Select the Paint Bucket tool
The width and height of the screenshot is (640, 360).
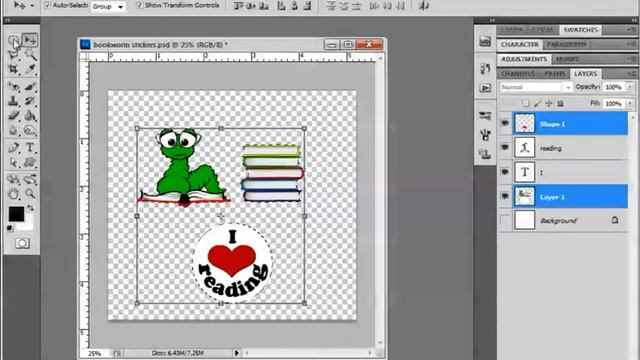click(x=30, y=116)
